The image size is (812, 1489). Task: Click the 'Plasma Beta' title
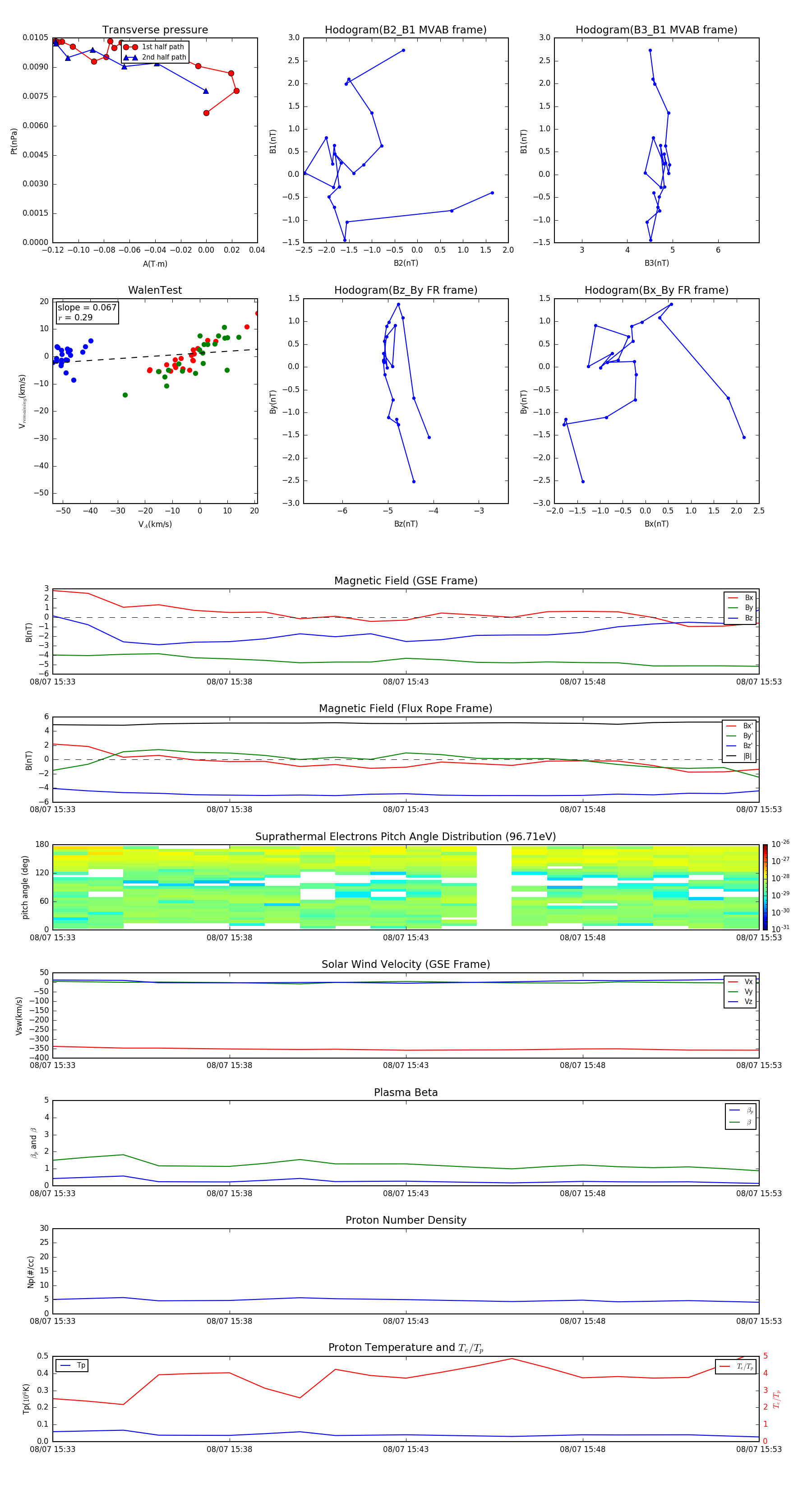(406, 1093)
